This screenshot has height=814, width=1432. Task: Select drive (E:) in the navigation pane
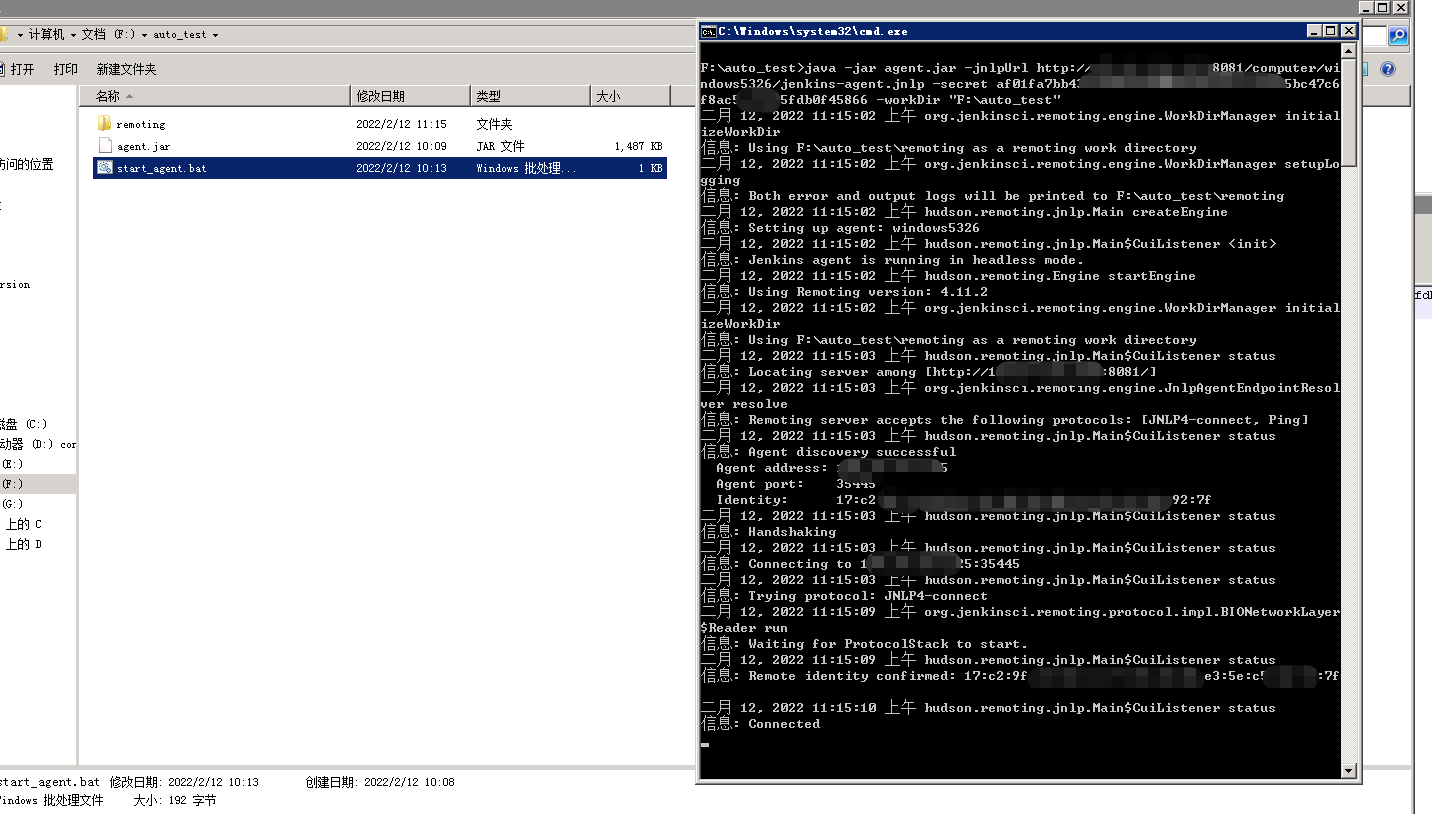pos(12,464)
